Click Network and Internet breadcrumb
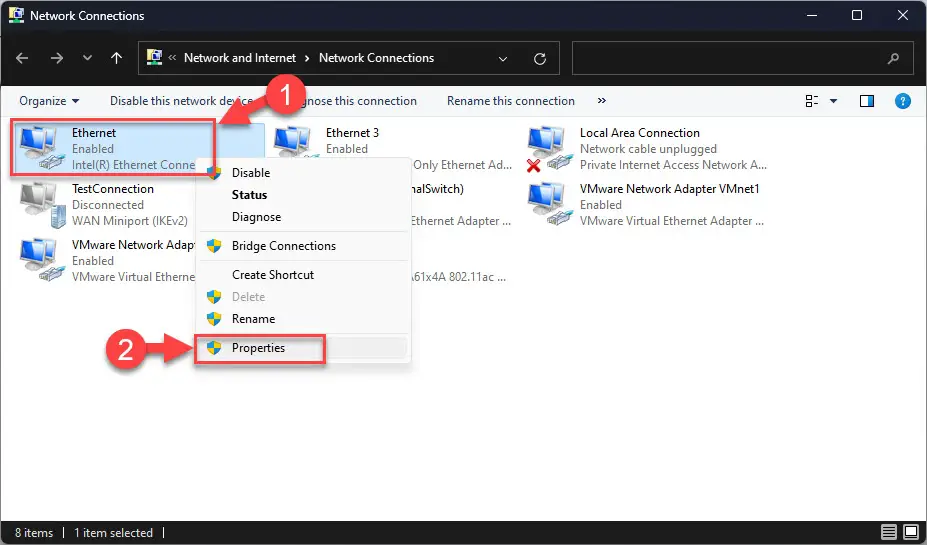The width and height of the screenshot is (927, 545). [239, 58]
